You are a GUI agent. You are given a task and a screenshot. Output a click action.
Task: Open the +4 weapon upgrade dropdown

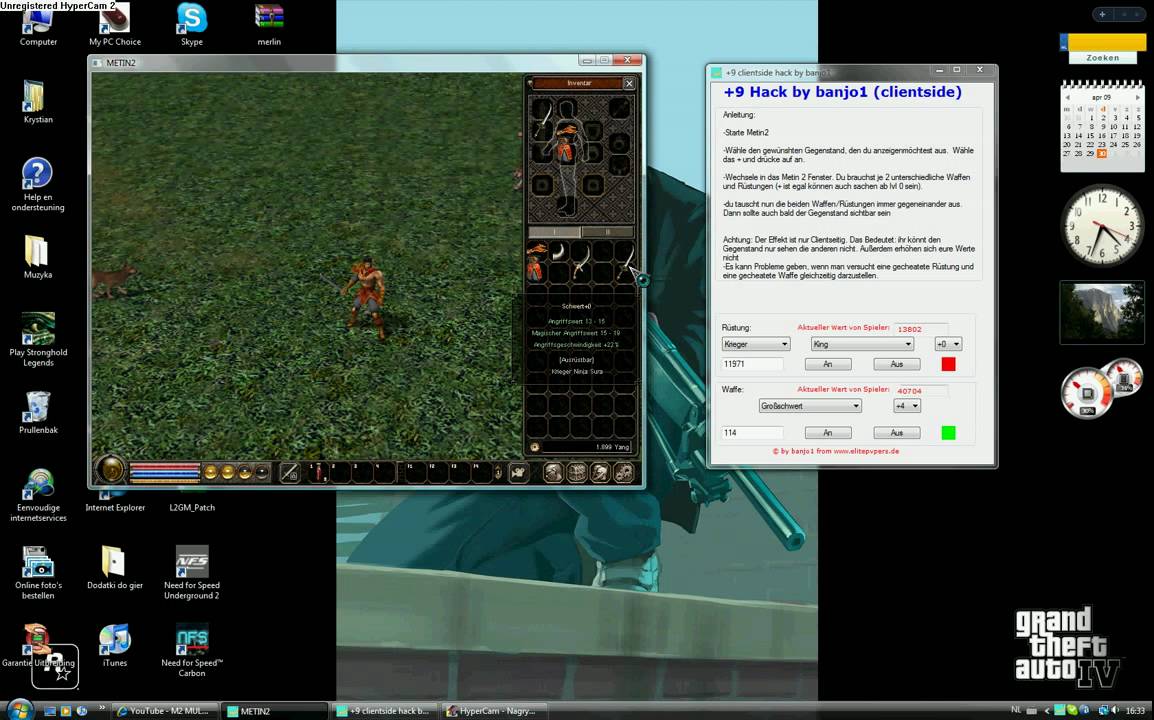click(907, 406)
